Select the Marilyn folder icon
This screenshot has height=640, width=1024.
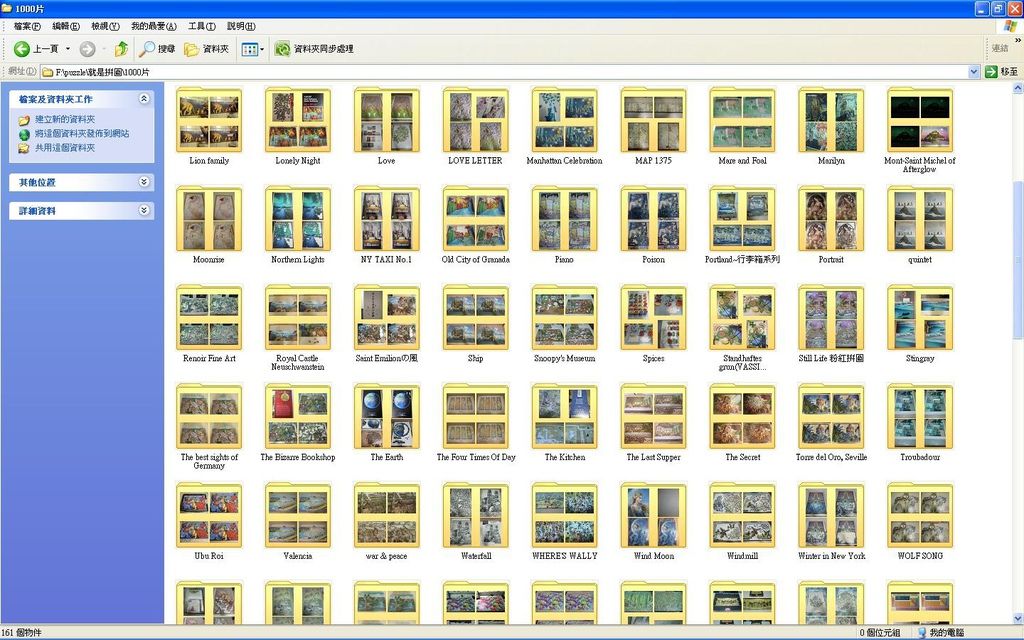click(x=831, y=120)
